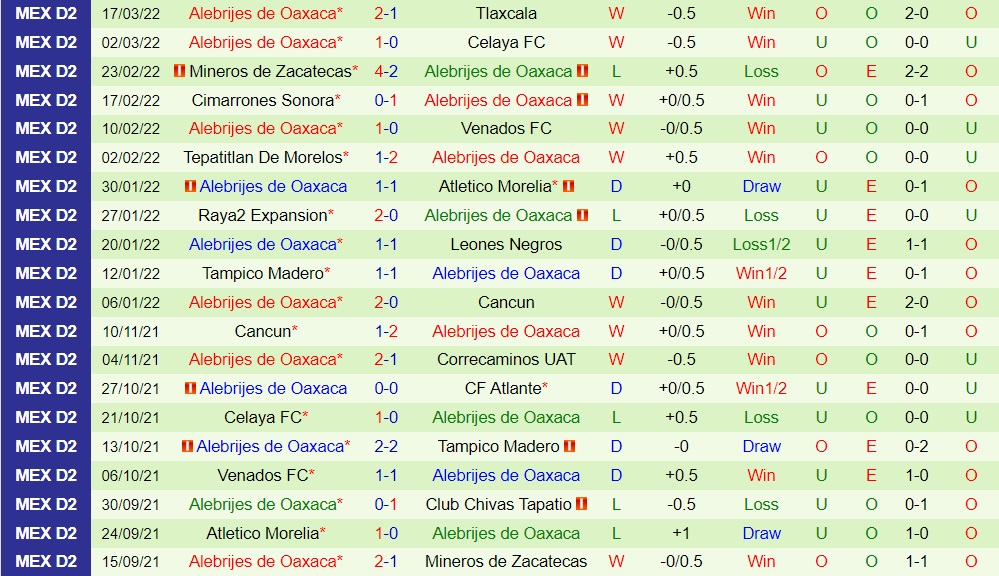Open CF Atlante team link

[503, 389]
